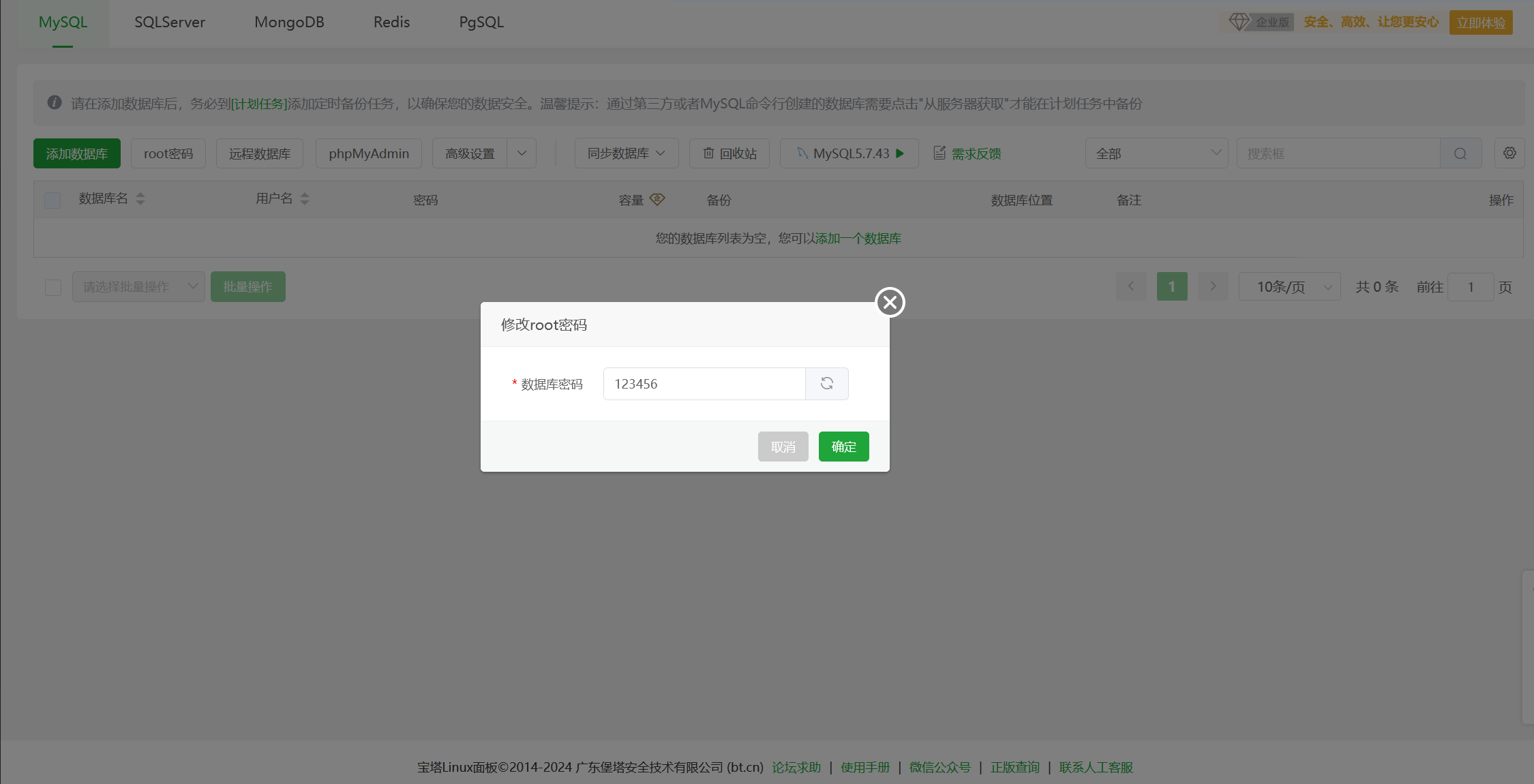Click MySQL5.7.43 running status arrow
The height and width of the screenshot is (784, 1534).
pyautogui.click(x=900, y=153)
